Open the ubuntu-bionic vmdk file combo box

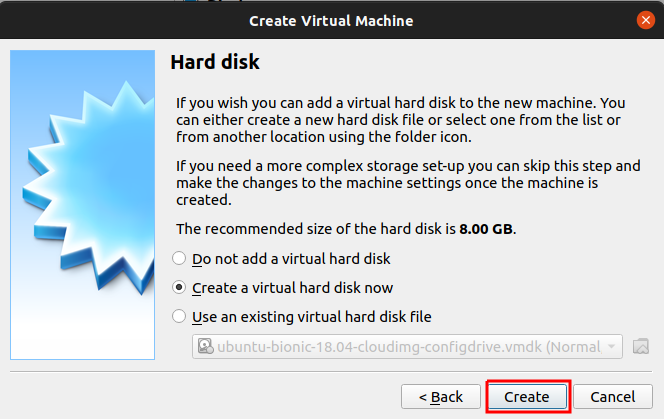click(x=400, y=347)
